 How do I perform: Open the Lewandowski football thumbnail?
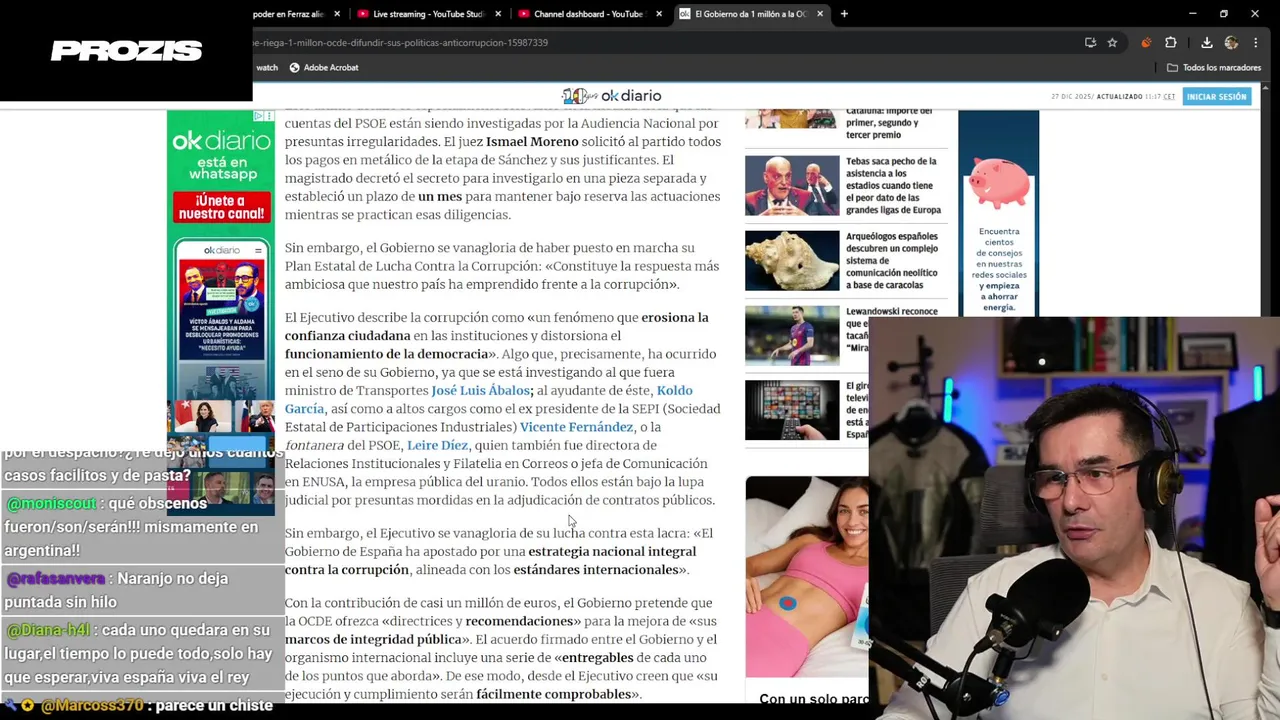792,335
